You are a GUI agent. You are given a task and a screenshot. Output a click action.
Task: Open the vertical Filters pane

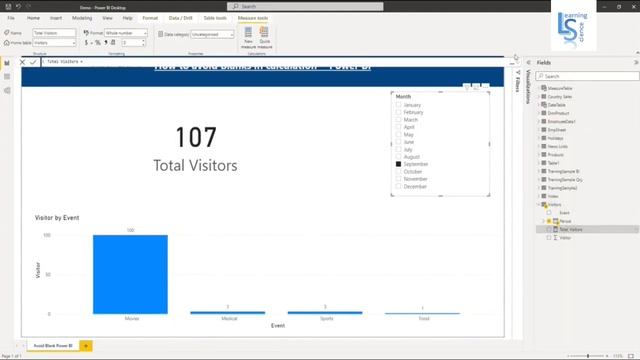click(x=518, y=80)
